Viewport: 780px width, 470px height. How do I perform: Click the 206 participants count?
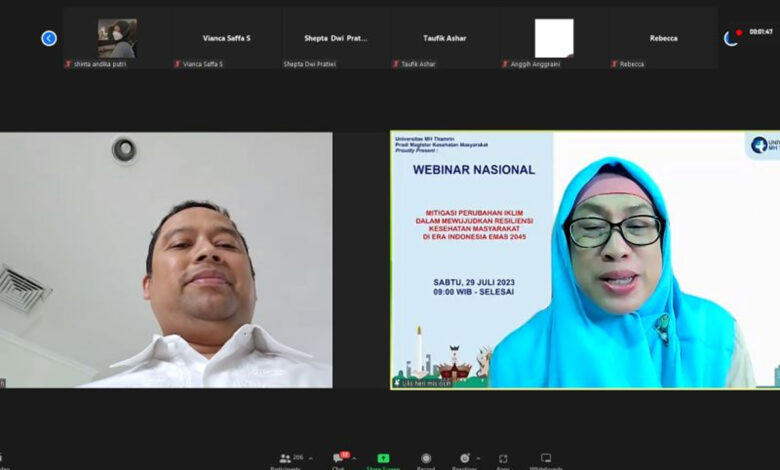pyautogui.click(x=298, y=458)
